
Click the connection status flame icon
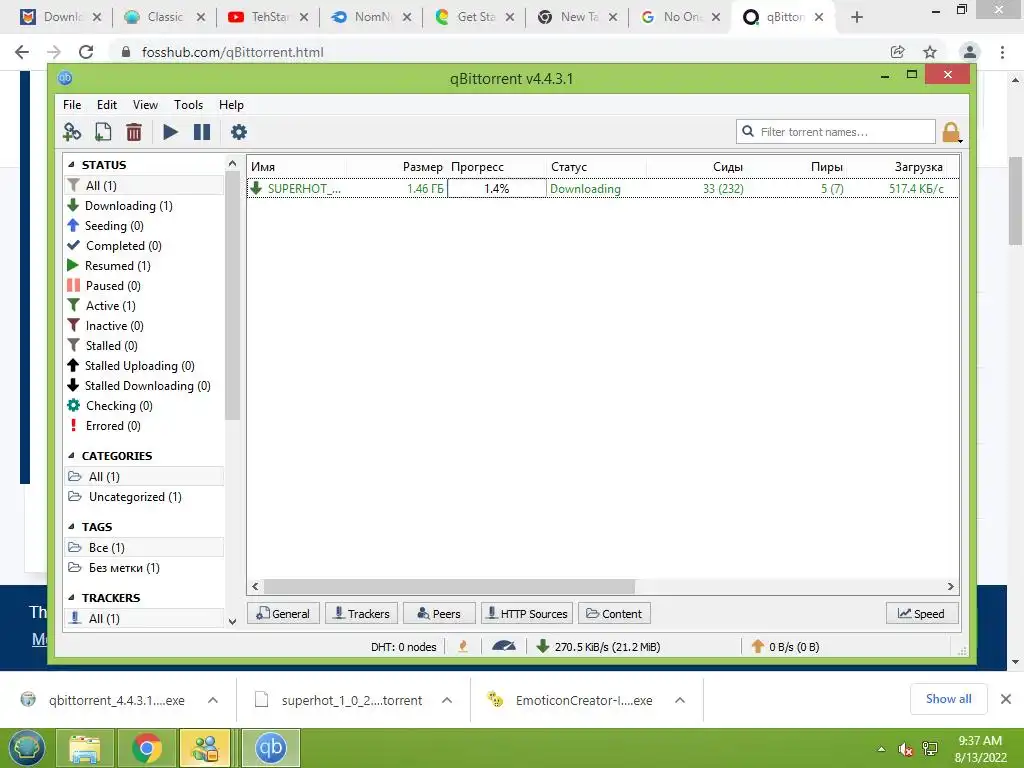point(463,647)
